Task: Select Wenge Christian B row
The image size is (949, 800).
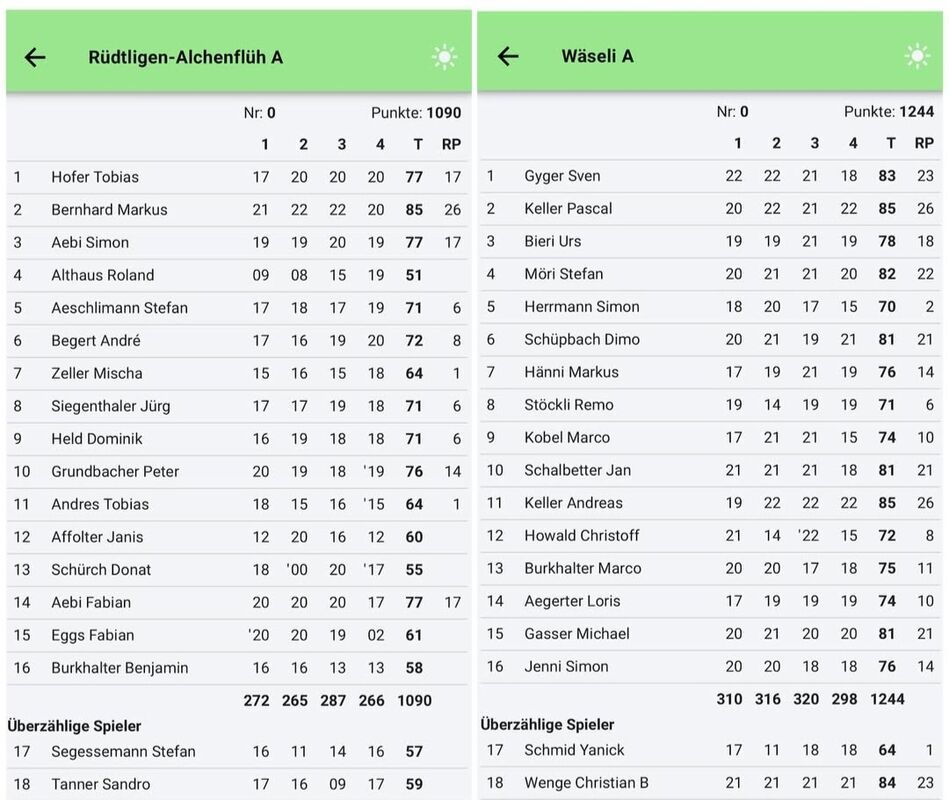Action: 586,783
